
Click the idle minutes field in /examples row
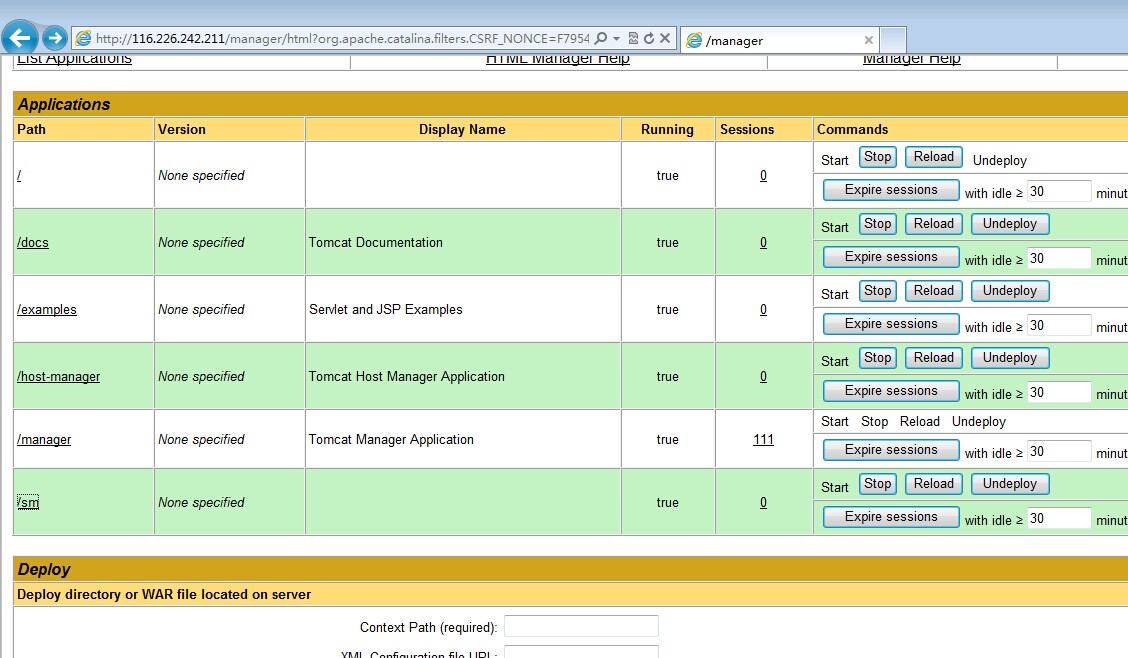click(1059, 325)
